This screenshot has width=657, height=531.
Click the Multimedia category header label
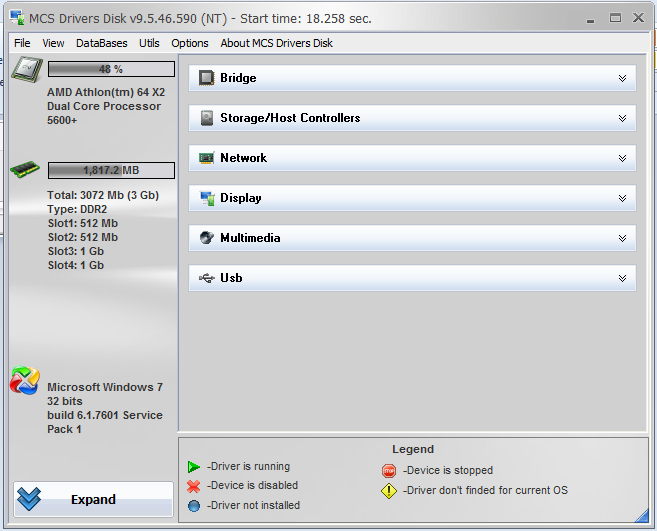[250, 238]
